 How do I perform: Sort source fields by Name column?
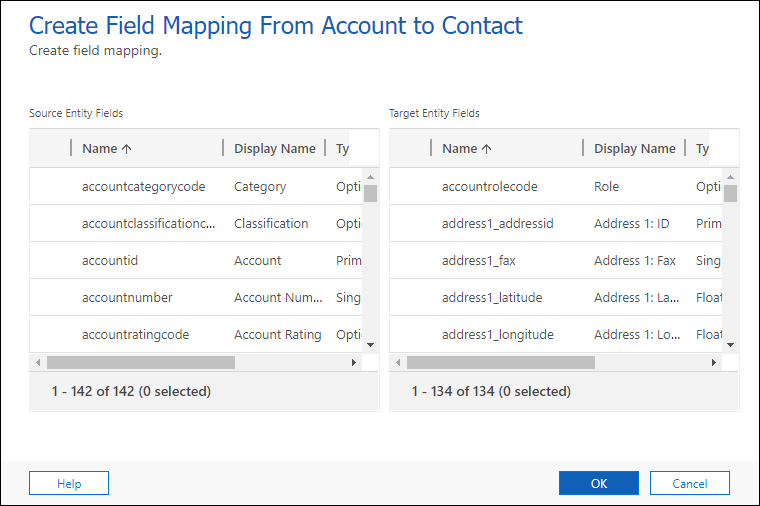pyautogui.click(x=107, y=148)
